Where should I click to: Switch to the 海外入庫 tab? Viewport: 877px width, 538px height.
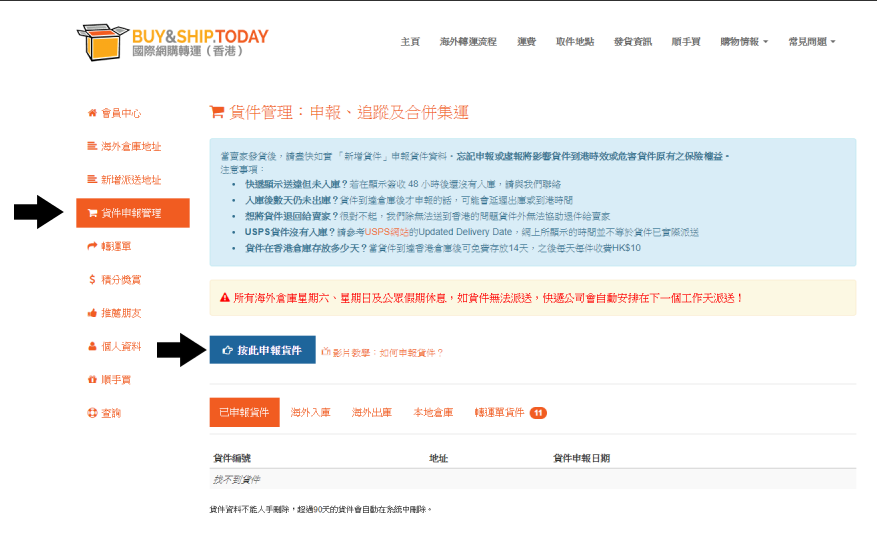tap(310, 412)
